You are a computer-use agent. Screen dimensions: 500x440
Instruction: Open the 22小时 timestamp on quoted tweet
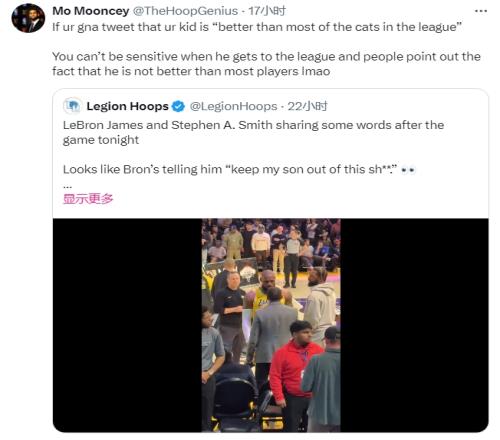pos(307,106)
